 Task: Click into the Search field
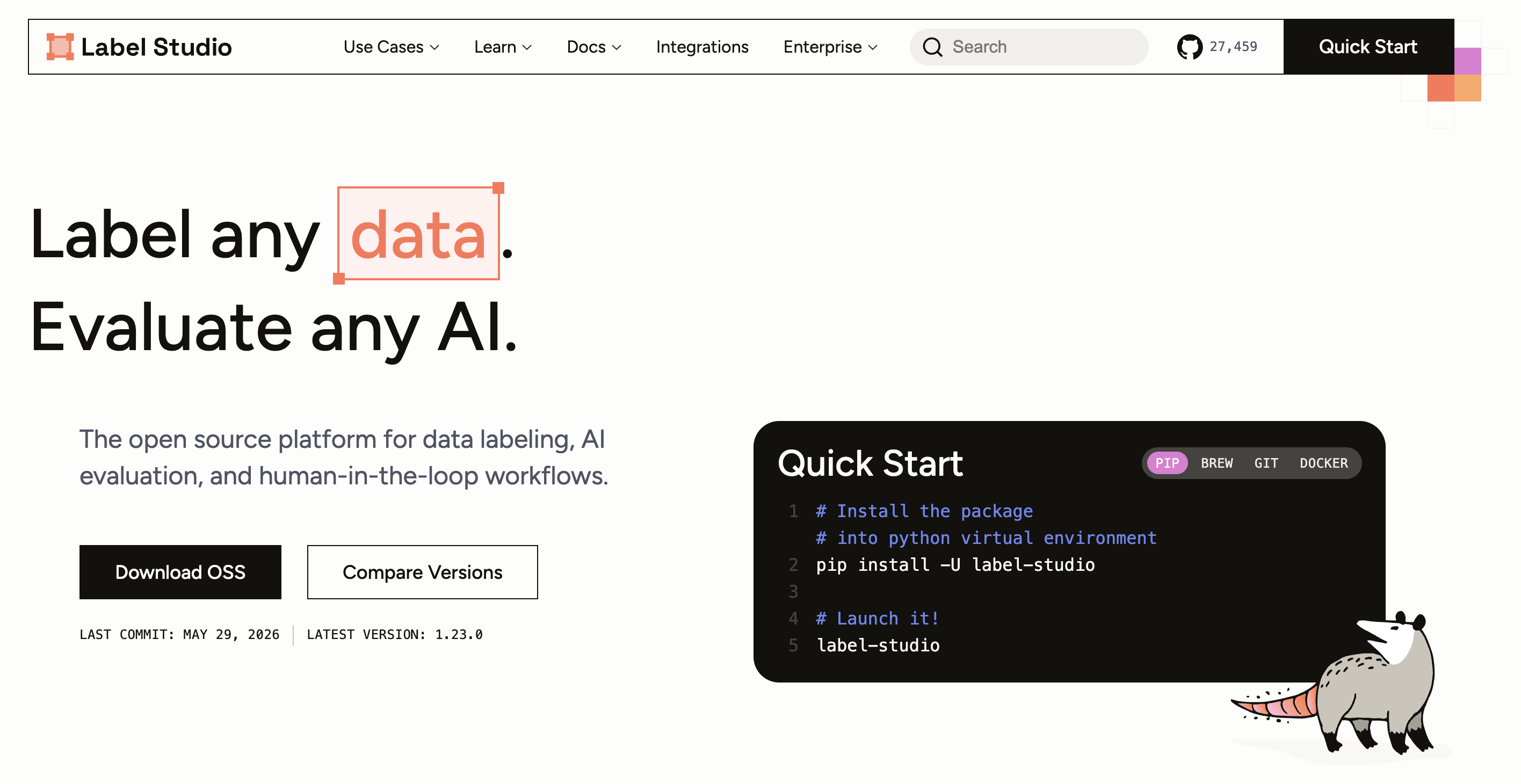coord(1029,47)
